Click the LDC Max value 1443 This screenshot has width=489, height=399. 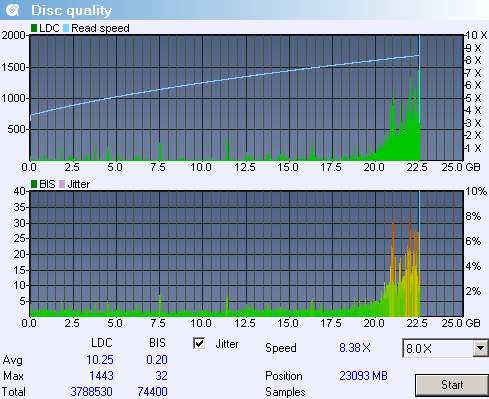tap(101, 376)
